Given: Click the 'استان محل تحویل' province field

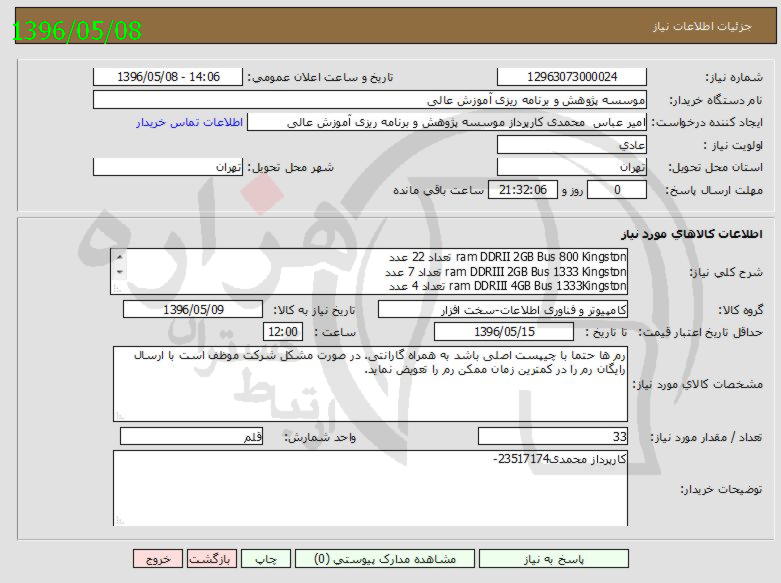Looking at the screenshot, I should pyautogui.click(x=572, y=168).
